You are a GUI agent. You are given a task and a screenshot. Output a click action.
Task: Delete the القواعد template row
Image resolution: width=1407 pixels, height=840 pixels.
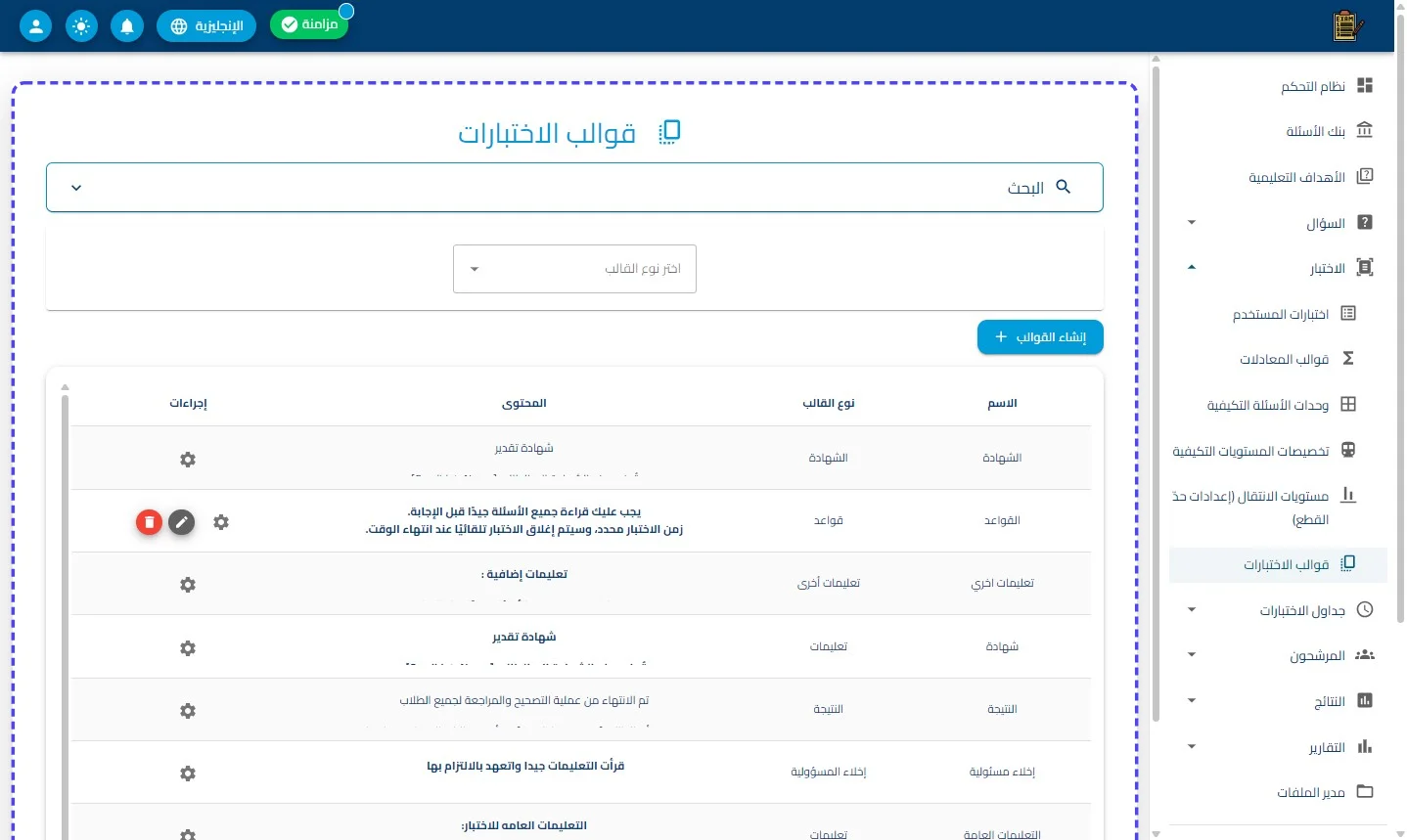click(149, 522)
